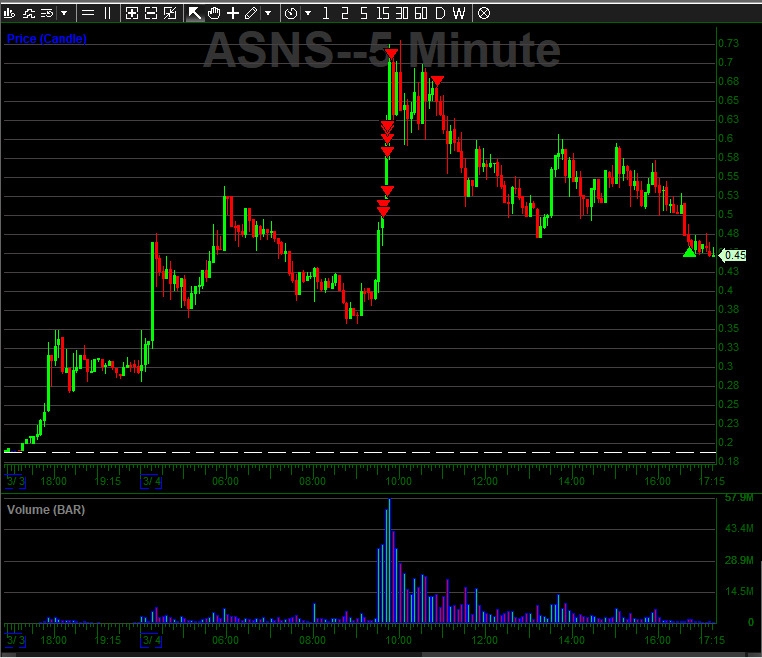Open the indicators/studies line icon
This screenshot has height=658, width=762.
coord(29,13)
